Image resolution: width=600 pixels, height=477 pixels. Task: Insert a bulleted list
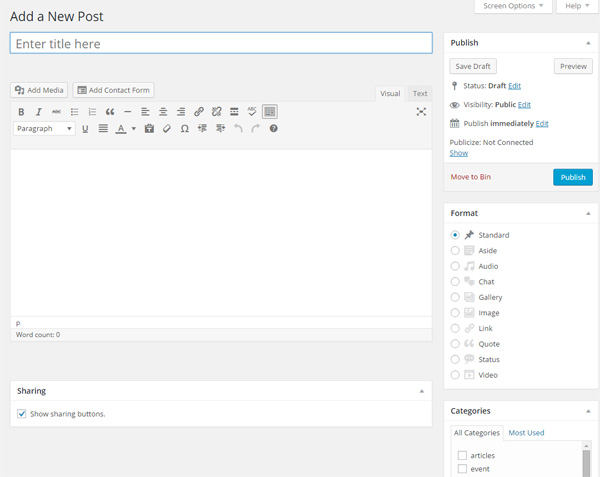pyautogui.click(x=74, y=112)
